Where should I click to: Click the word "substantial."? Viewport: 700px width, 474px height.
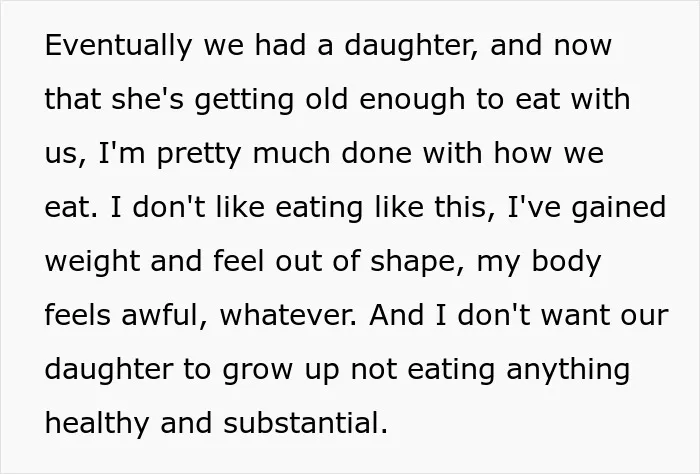click(x=305, y=423)
